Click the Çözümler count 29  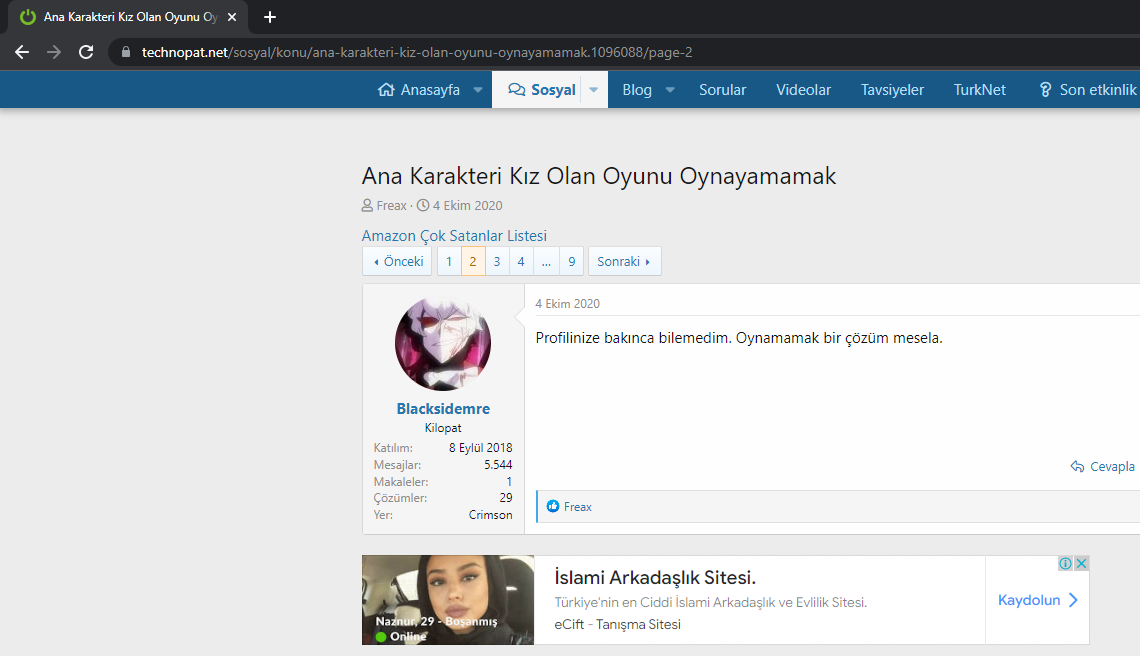click(506, 498)
